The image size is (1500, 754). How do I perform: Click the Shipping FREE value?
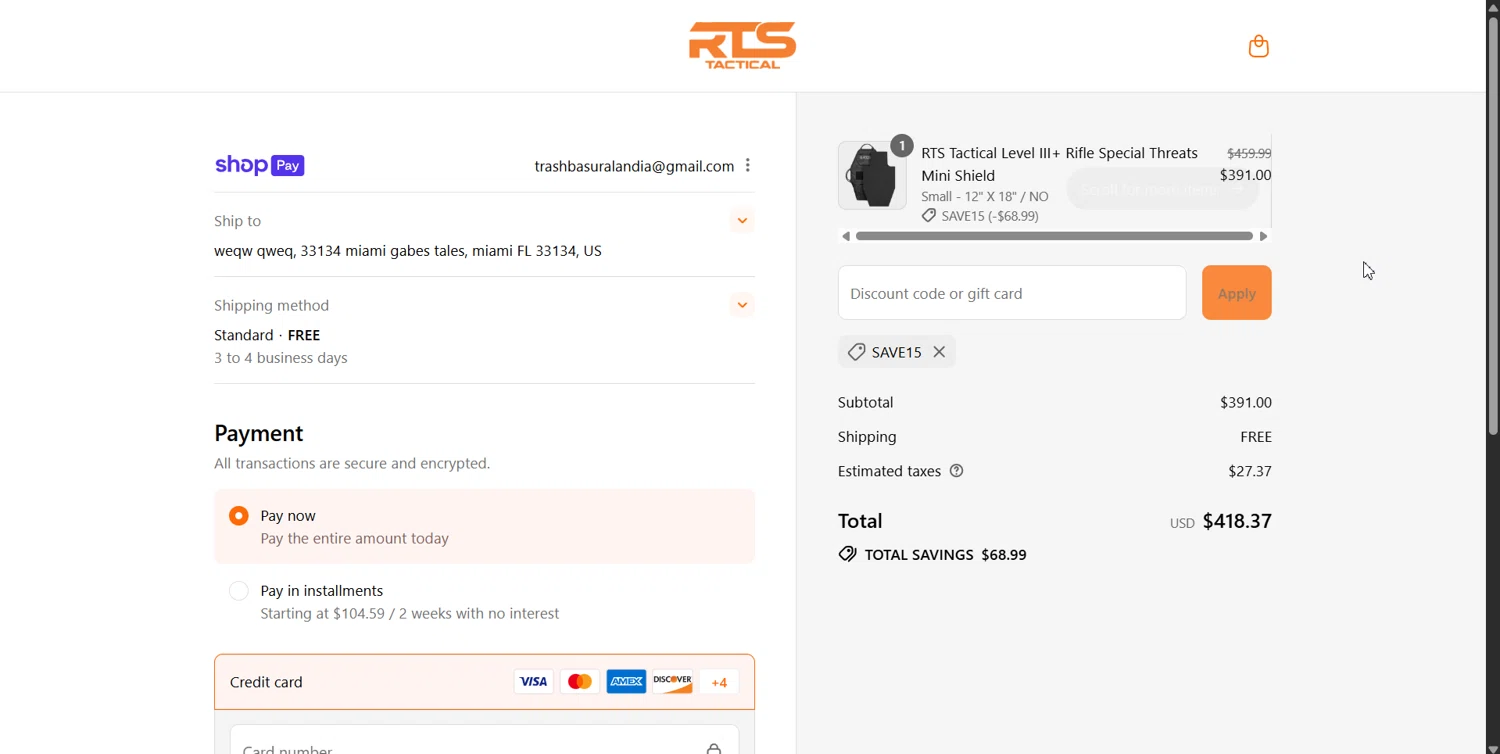click(1256, 437)
